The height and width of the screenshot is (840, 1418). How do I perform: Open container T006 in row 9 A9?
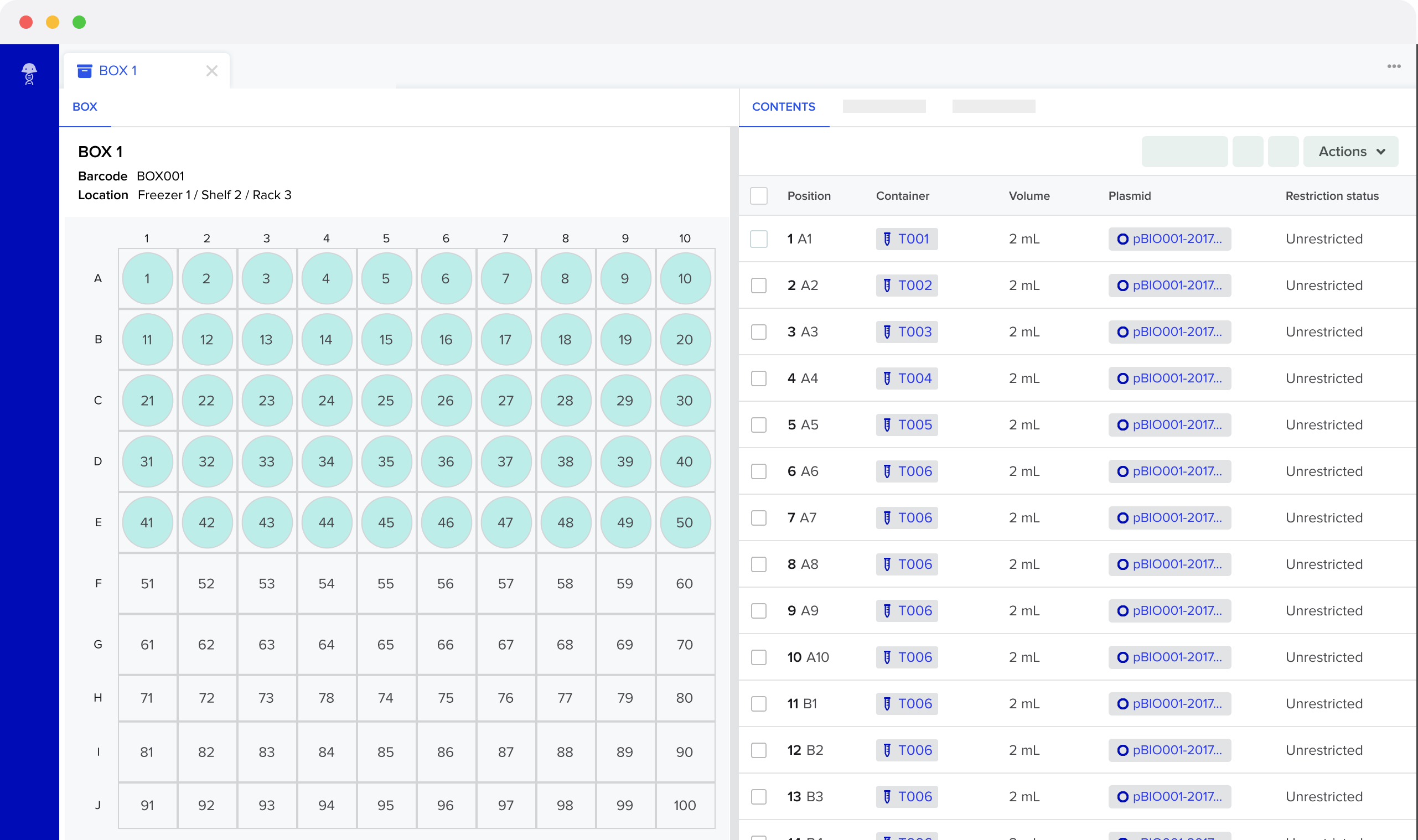click(x=906, y=611)
